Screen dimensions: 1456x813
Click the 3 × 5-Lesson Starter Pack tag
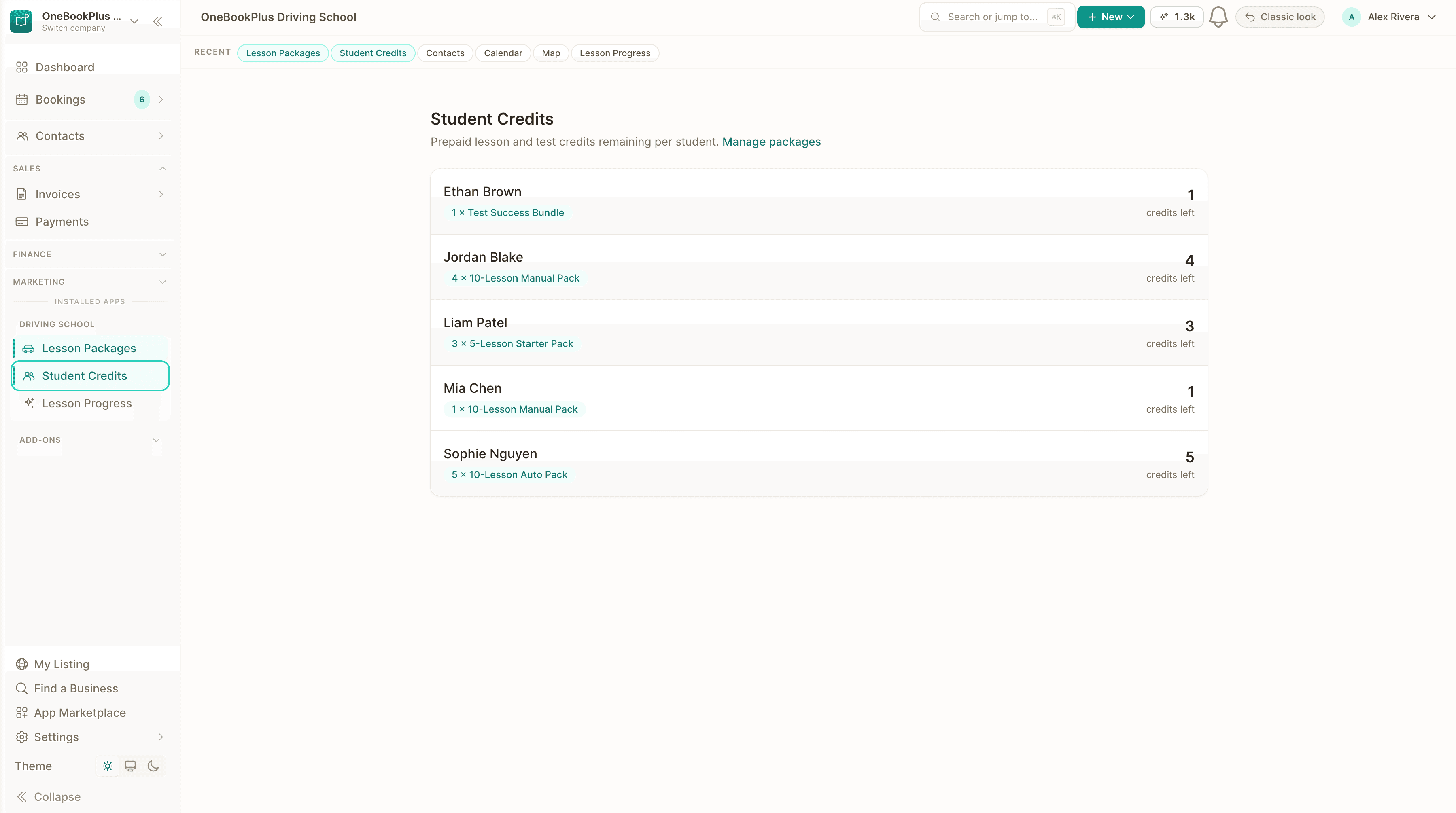pos(512,344)
